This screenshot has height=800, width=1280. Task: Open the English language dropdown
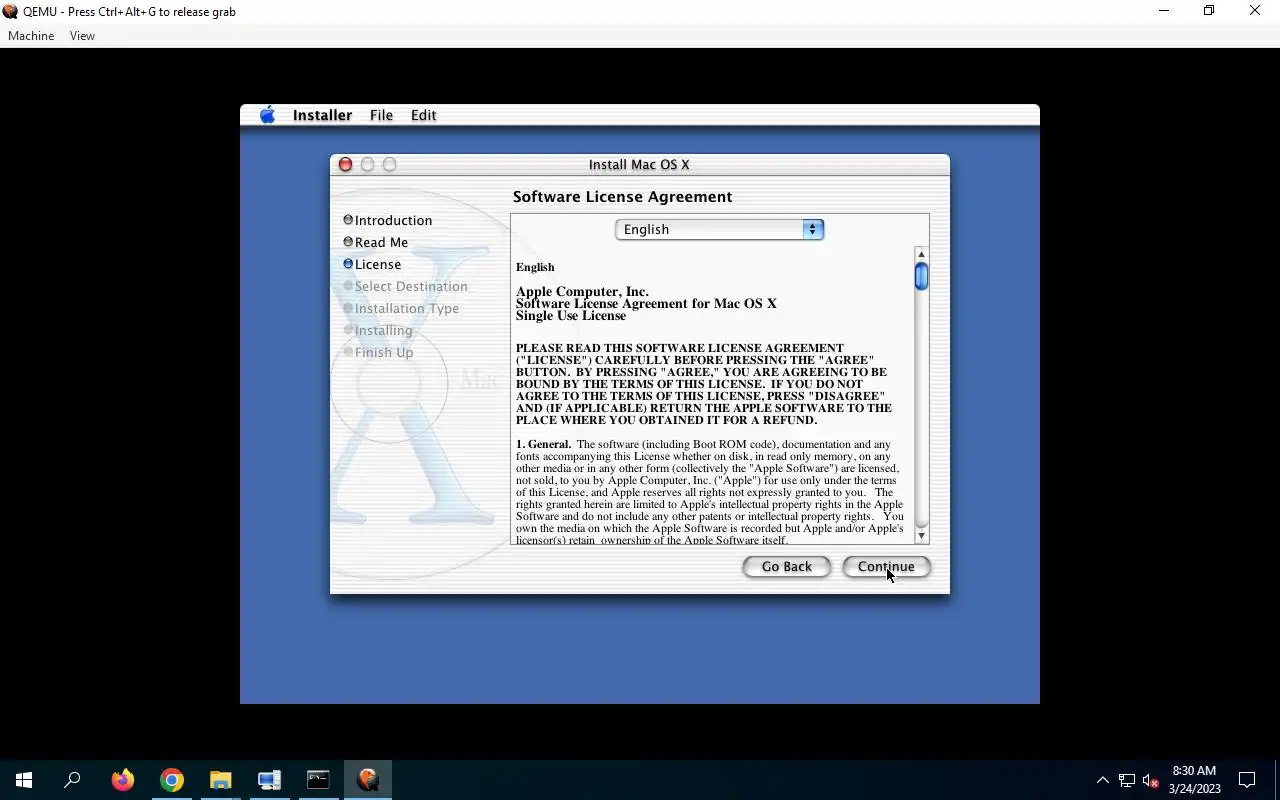coord(719,229)
